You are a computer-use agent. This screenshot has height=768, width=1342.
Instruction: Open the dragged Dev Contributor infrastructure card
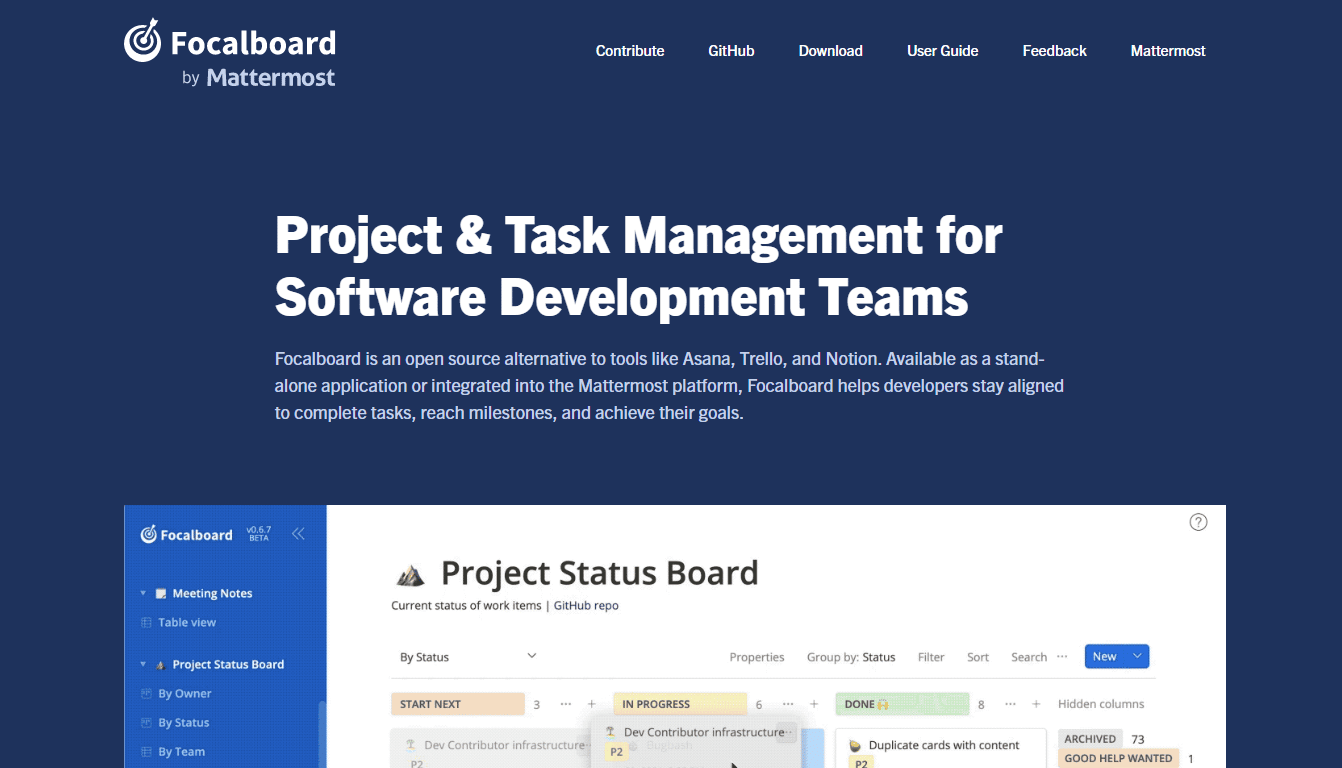coord(697,743)
